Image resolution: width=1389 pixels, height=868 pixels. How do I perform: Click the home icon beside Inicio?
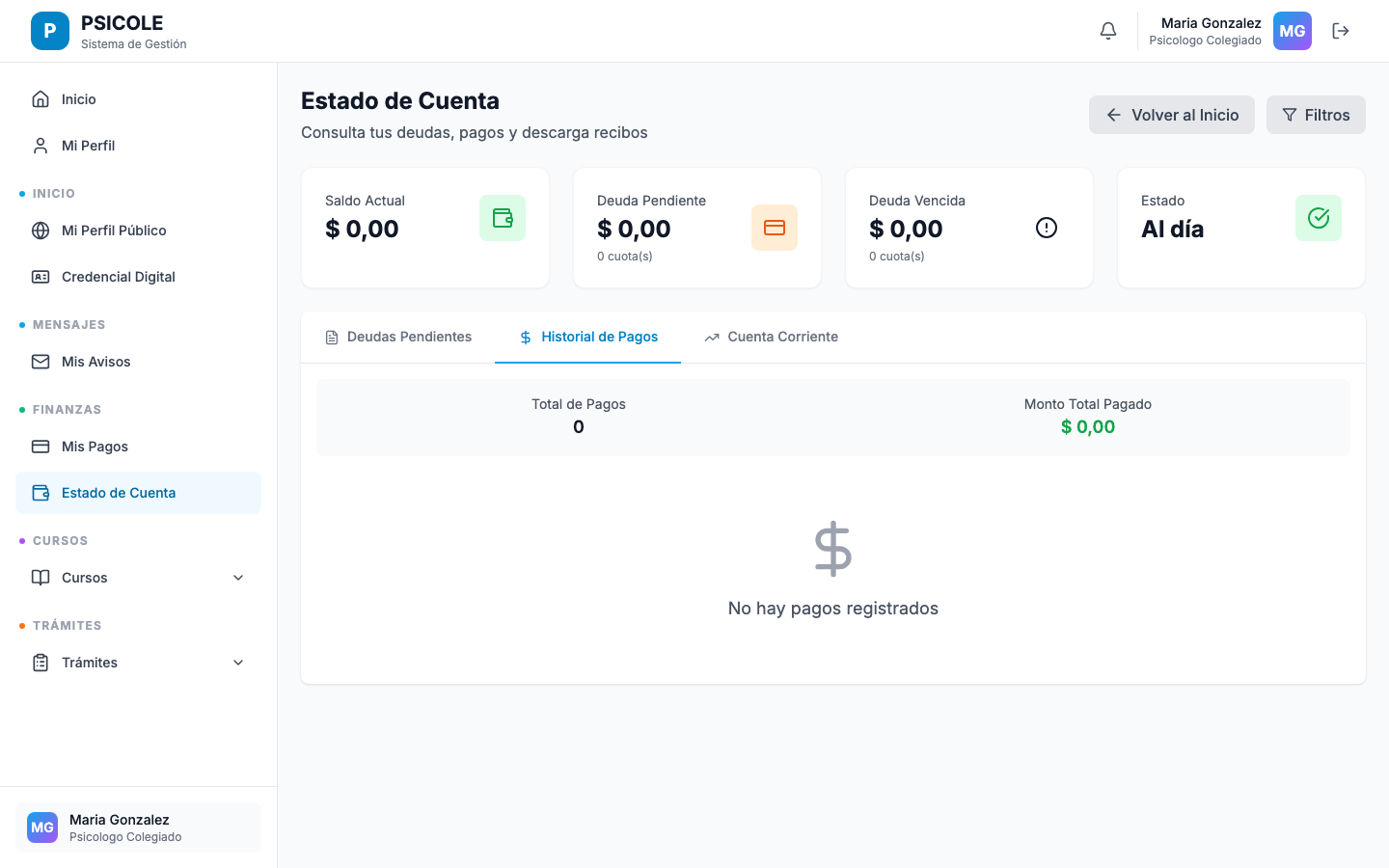pyautogui.click(x=41, y=99)
